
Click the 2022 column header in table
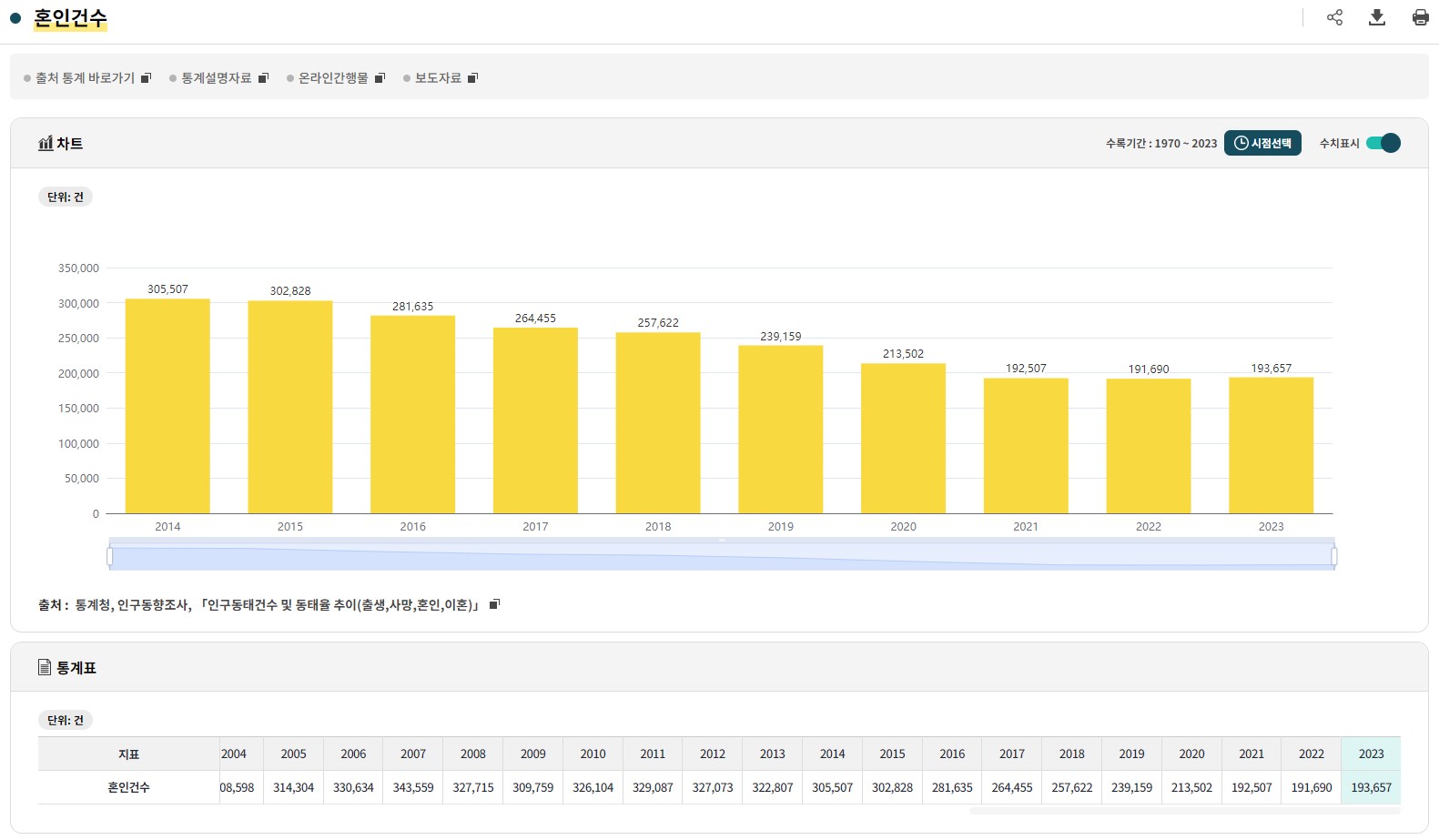(1312, 754)
